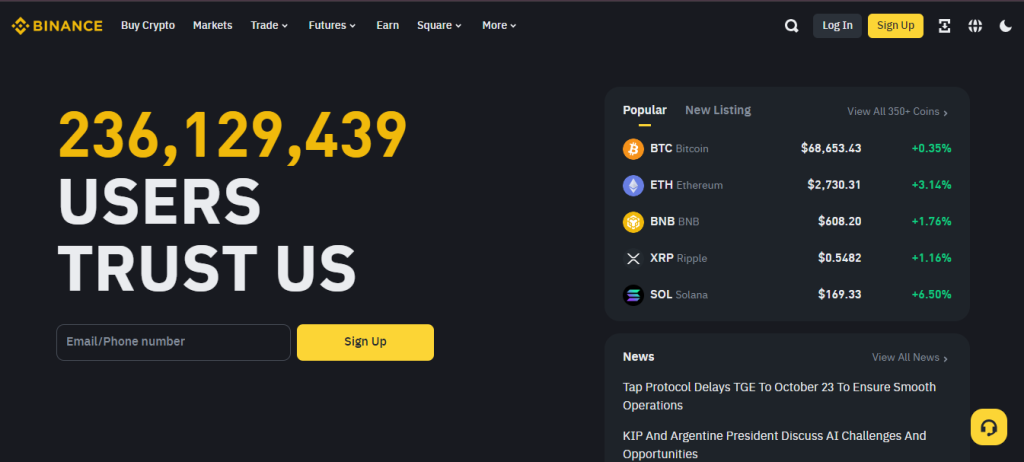The height and width of the screenshot is (462, 1024).
Task: Click the Solana coin icon
Action: (633, 295)
